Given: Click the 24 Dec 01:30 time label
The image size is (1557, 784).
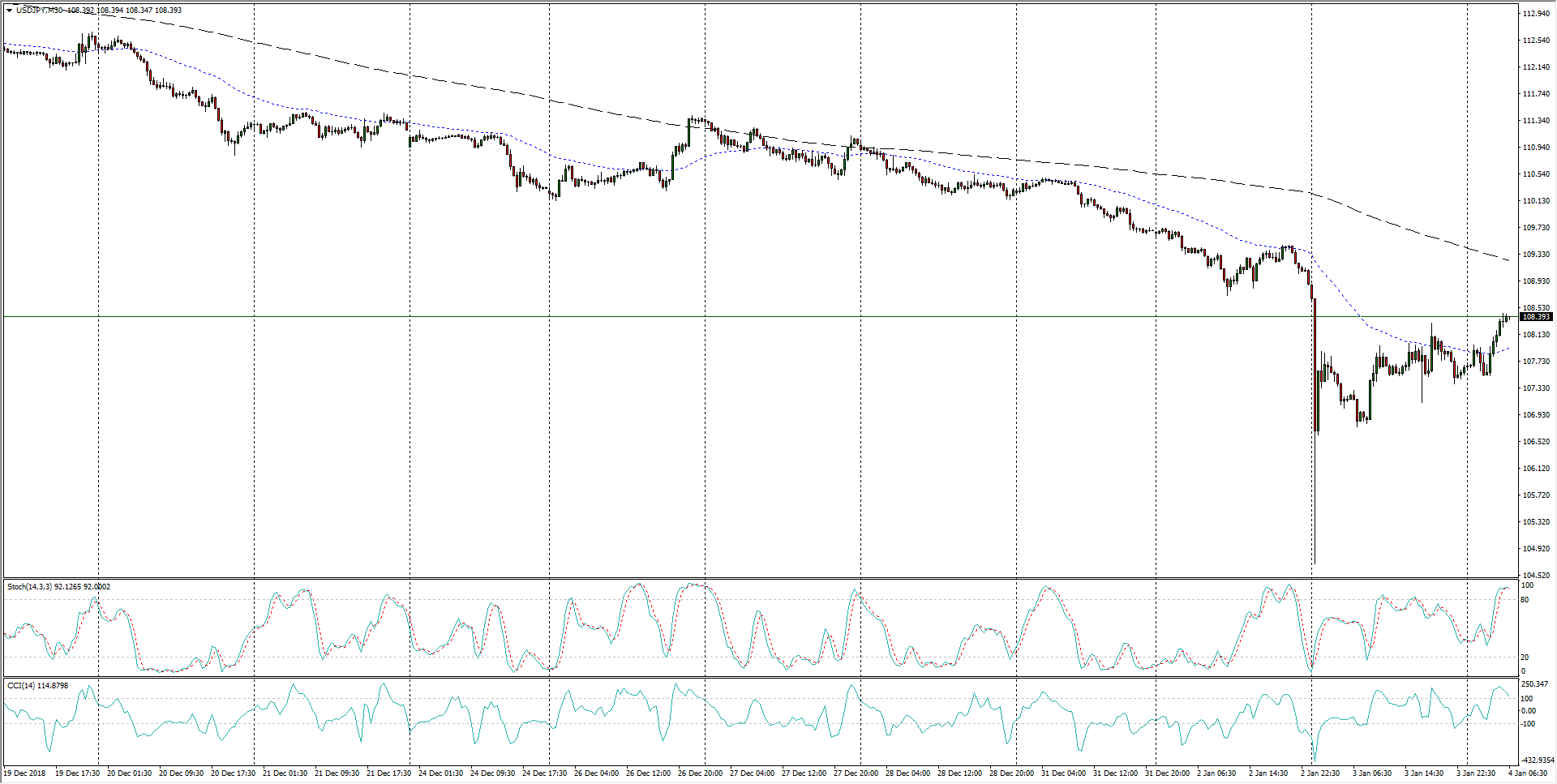Looking at the screenshot, I should pos(441,773).
